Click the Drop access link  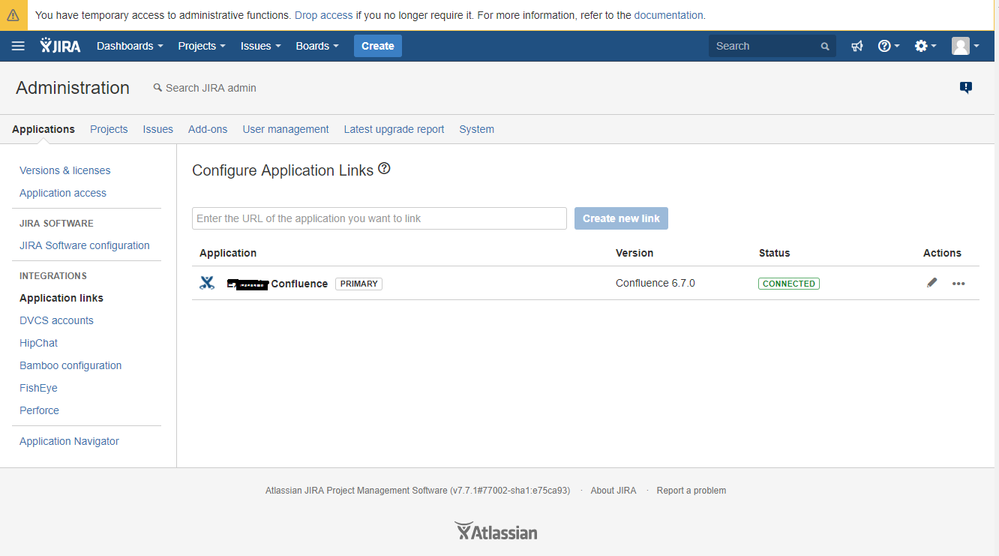(324, 15)
